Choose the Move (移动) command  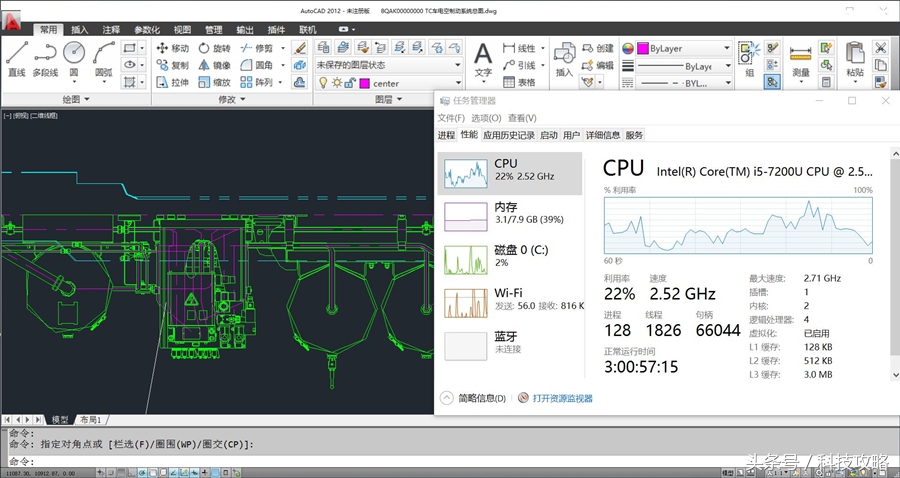tap(171, 48)
